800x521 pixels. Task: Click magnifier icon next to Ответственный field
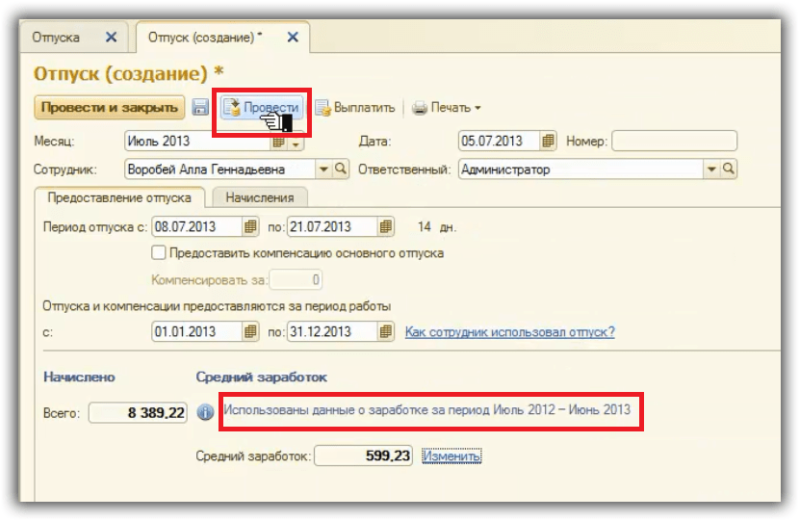[728, 169]
